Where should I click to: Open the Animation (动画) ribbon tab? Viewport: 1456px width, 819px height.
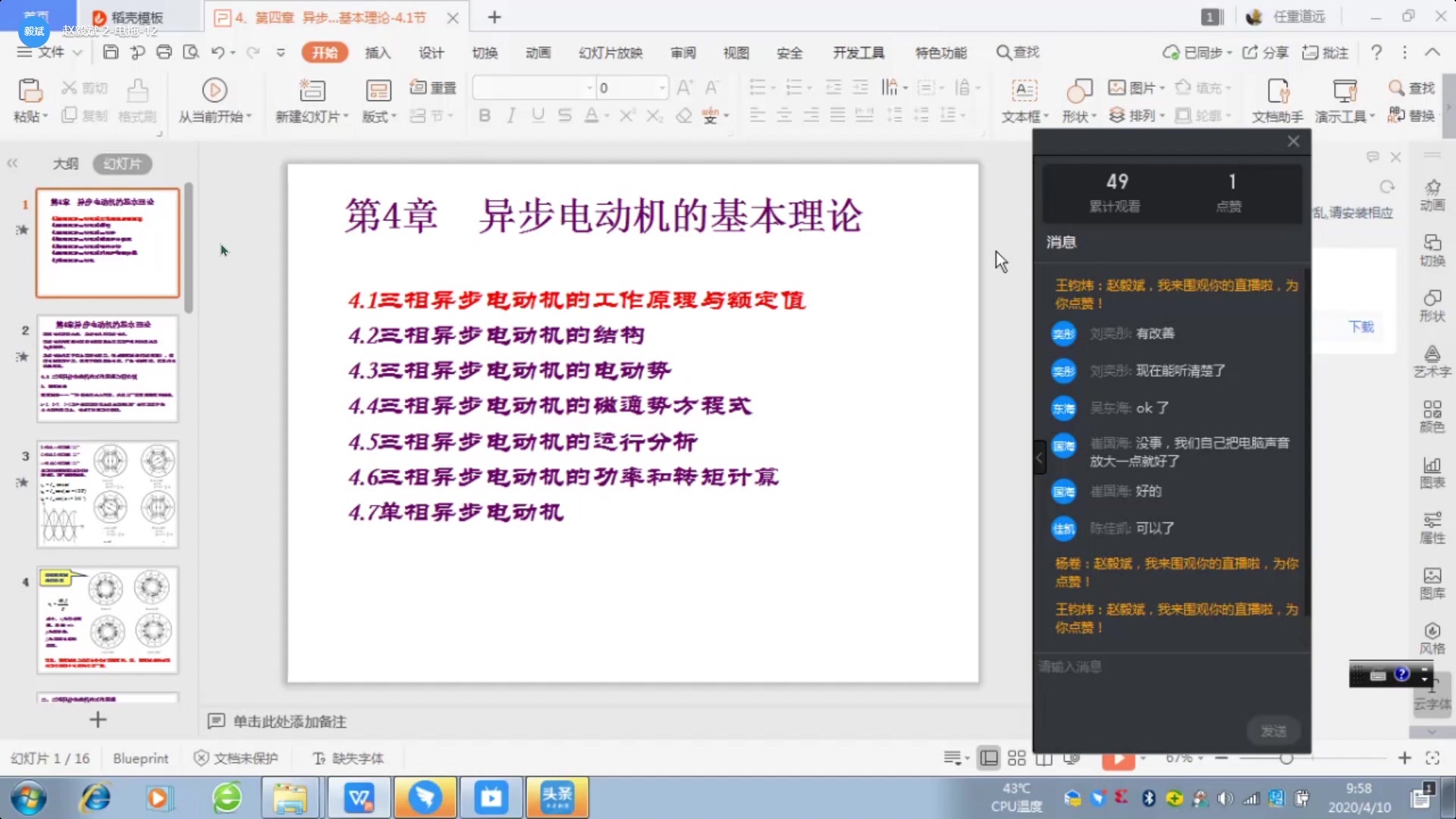[x=538, y=52]
